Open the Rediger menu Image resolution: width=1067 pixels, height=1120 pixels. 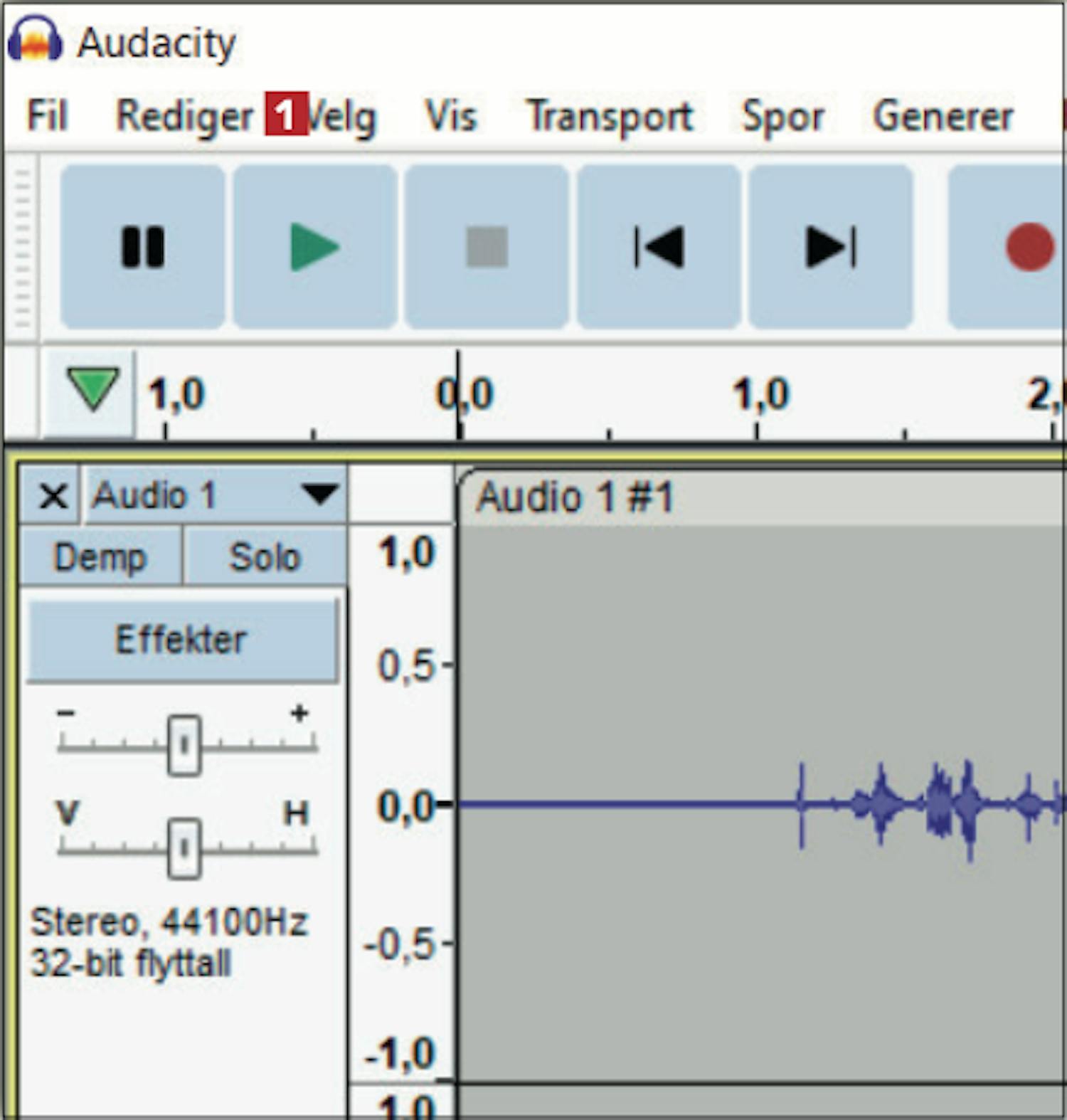point(185,116)
